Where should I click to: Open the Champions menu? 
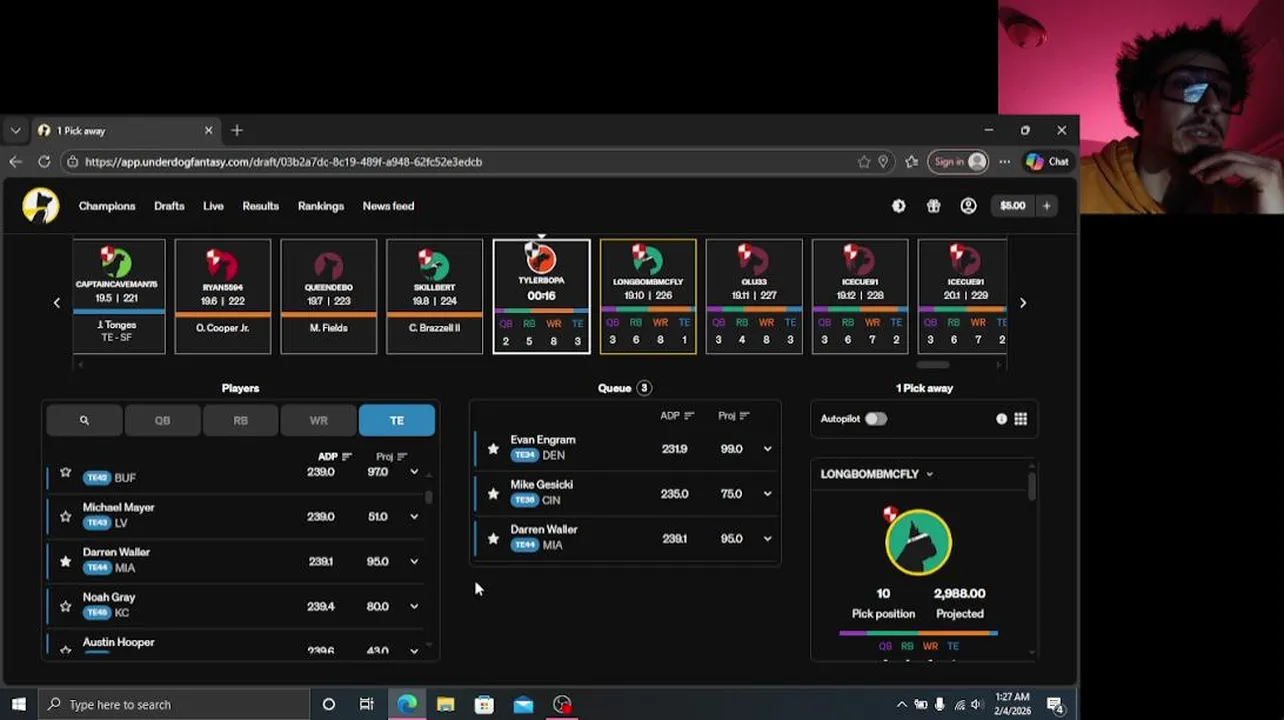pyautogui.click(x=107, y=206)
